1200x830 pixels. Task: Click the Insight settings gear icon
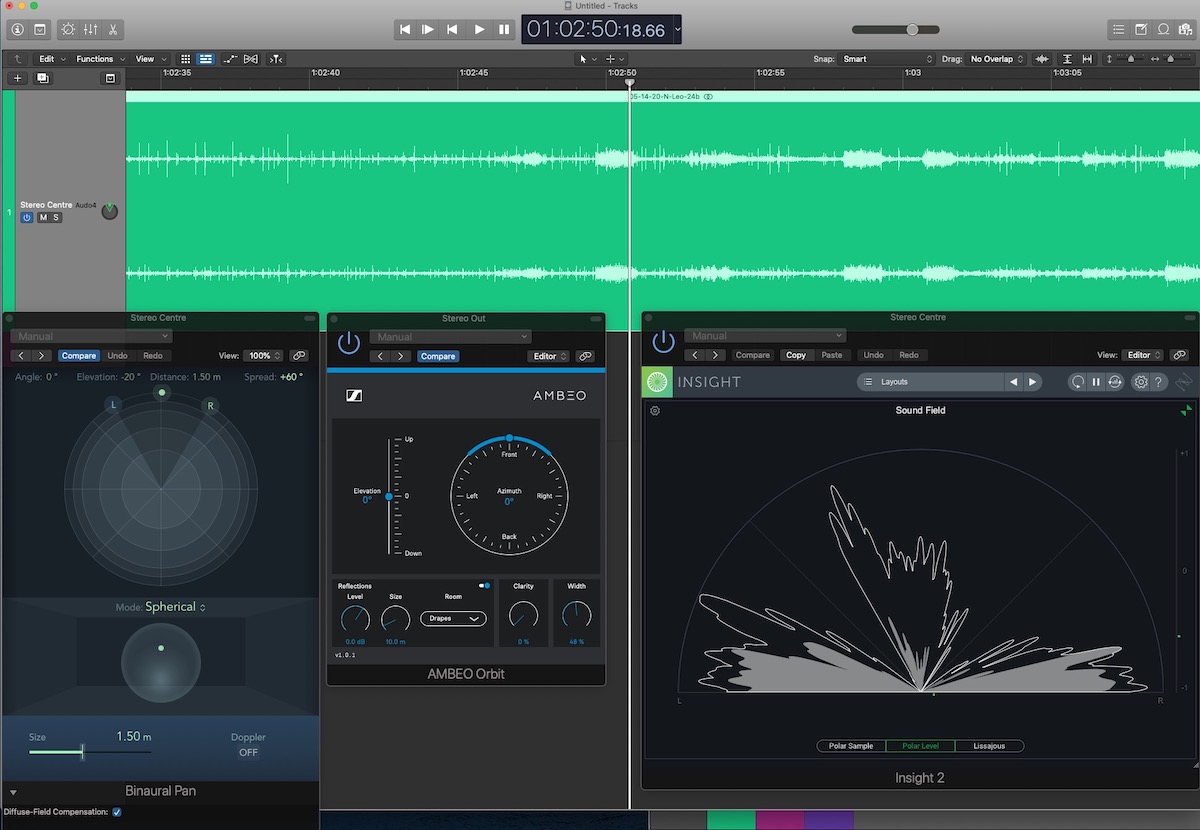[x=1140, y=382]
